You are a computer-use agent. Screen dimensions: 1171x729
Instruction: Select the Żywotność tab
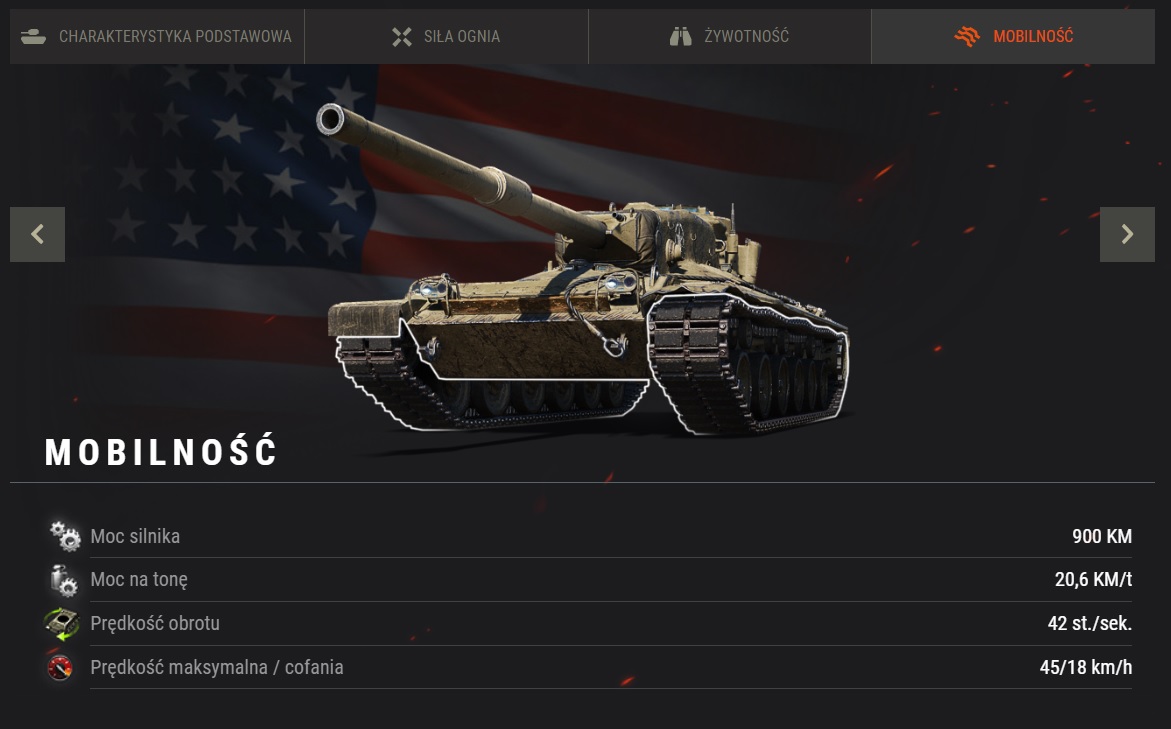click(x=730, y=36)
